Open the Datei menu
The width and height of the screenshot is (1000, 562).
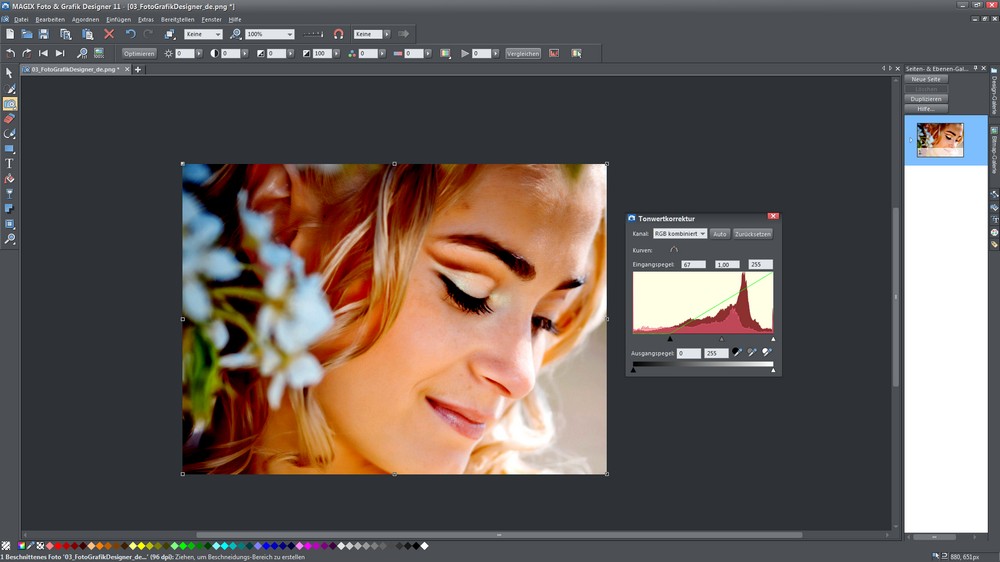(21, 20)
